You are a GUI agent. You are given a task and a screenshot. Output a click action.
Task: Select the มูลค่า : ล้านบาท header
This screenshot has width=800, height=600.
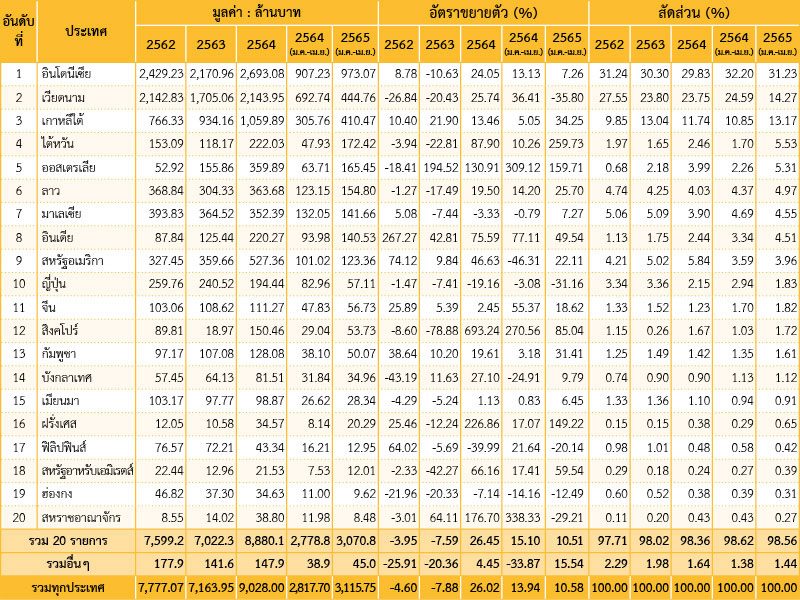click(257, 12)
